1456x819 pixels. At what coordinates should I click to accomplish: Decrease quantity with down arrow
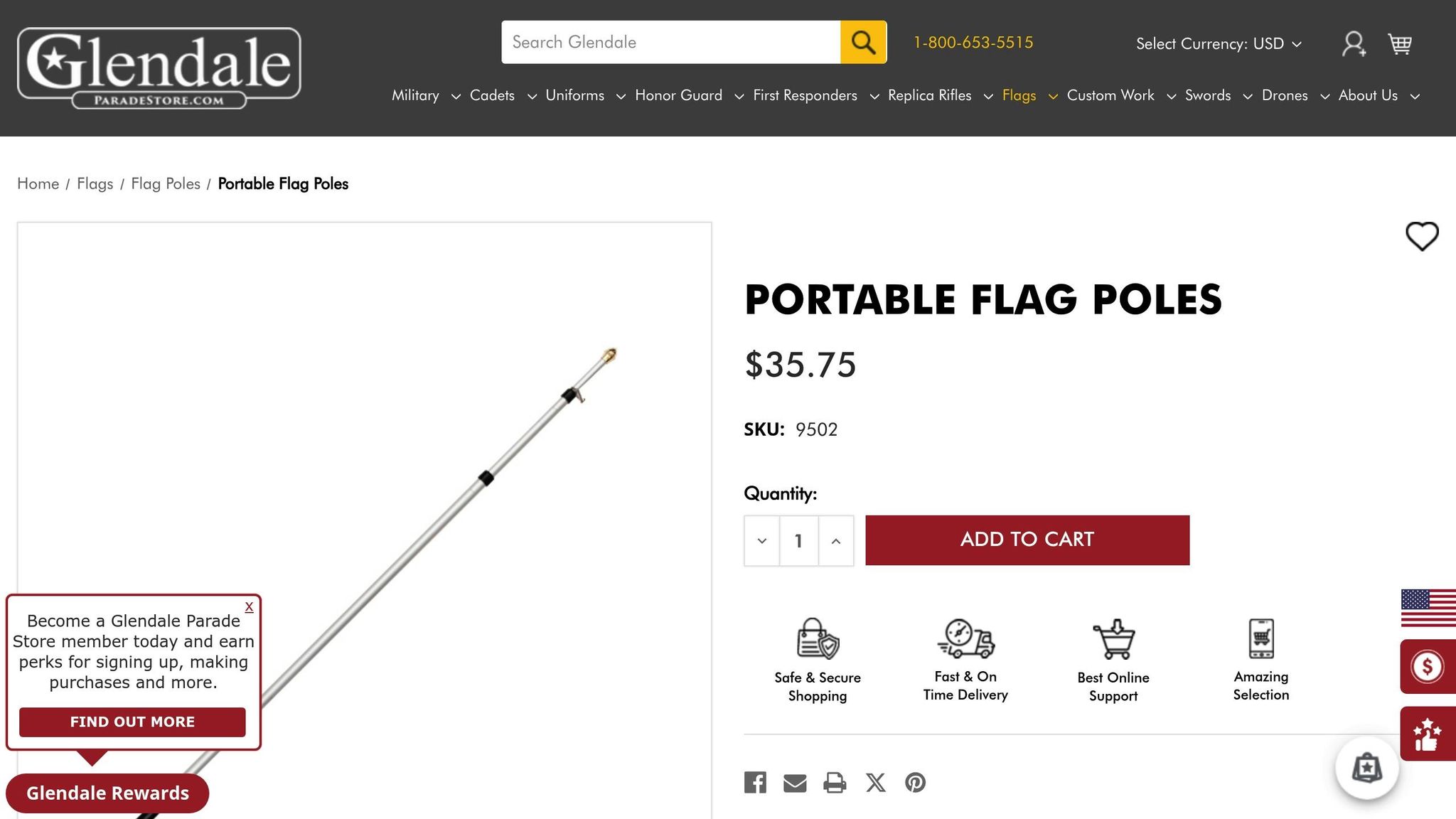(x=762, y=541)
